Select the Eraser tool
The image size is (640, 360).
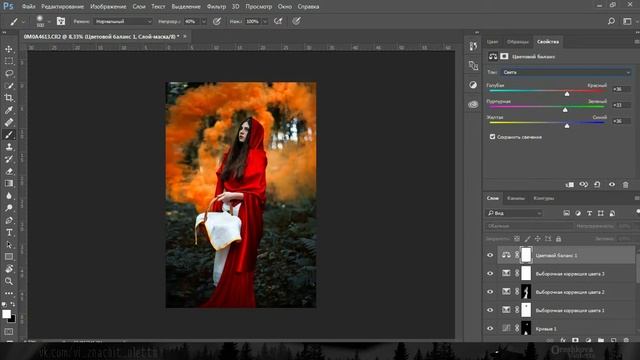click(9, 171)
